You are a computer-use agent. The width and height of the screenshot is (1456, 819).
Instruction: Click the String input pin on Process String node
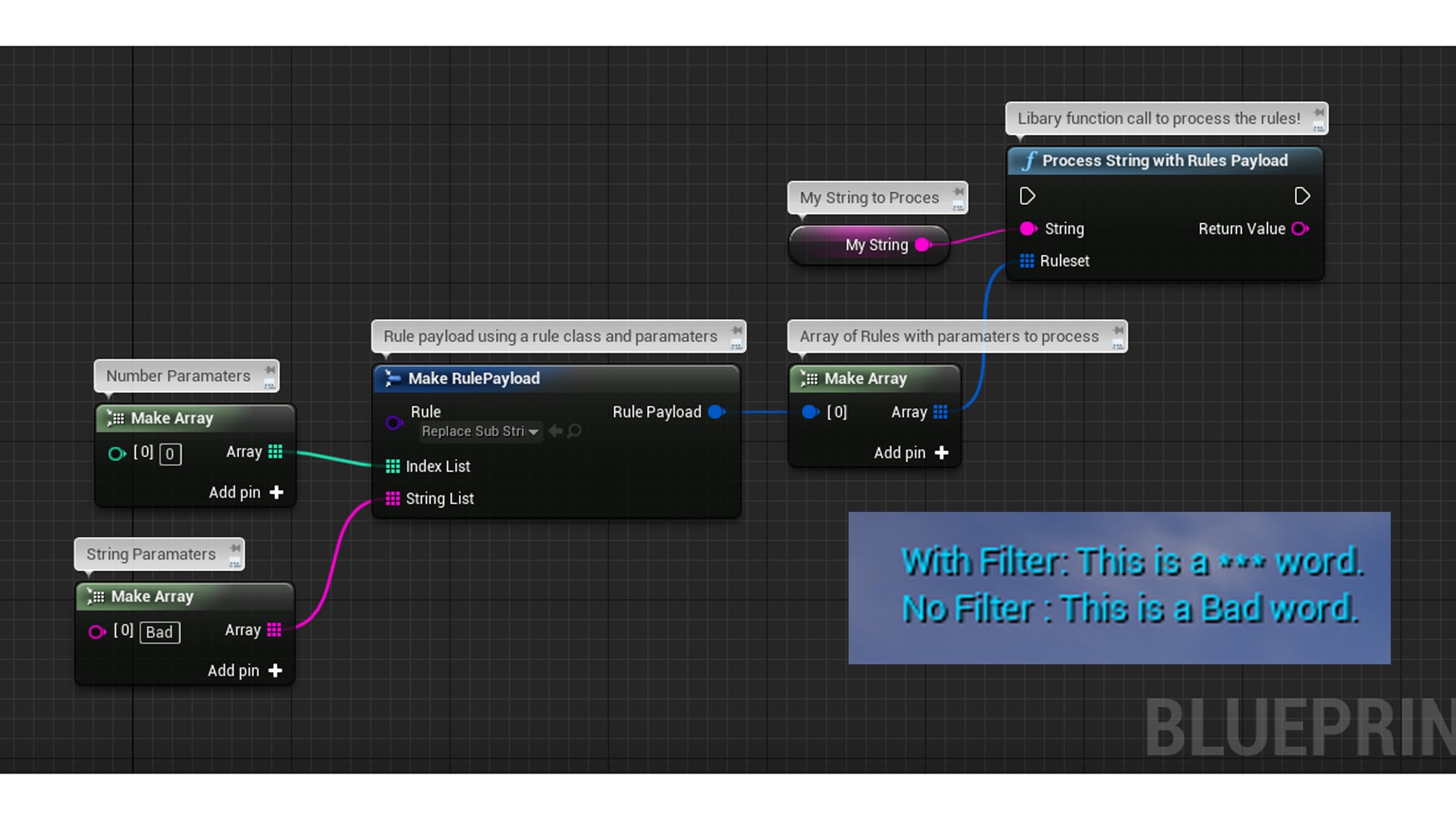pos(1028,228)
